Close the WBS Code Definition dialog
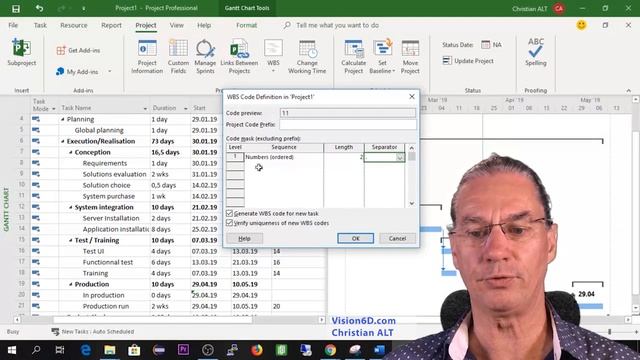This screenshot has height=360, width=640. [x=411, y=97]
